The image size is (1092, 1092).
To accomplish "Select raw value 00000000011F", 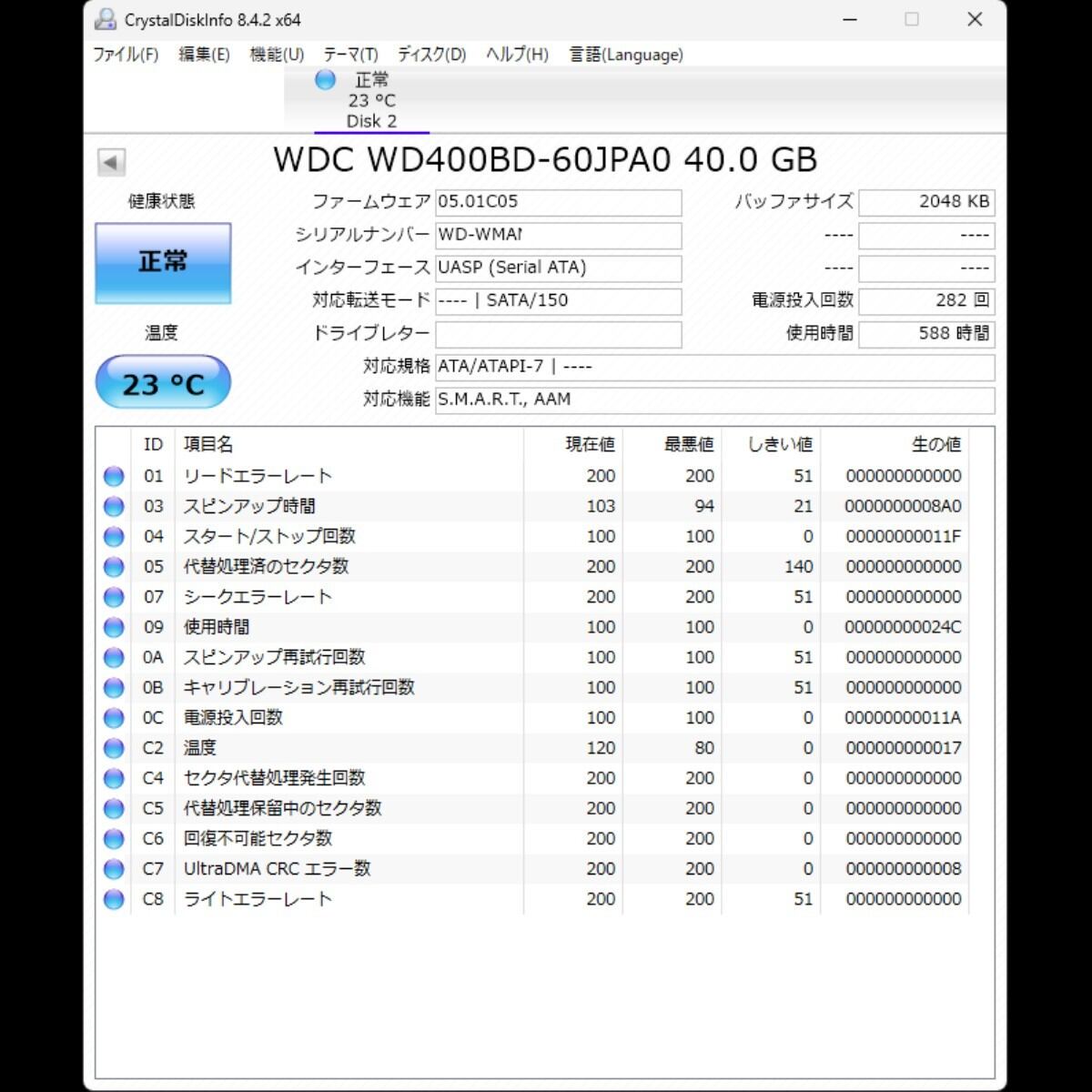I will coord(903,536).
